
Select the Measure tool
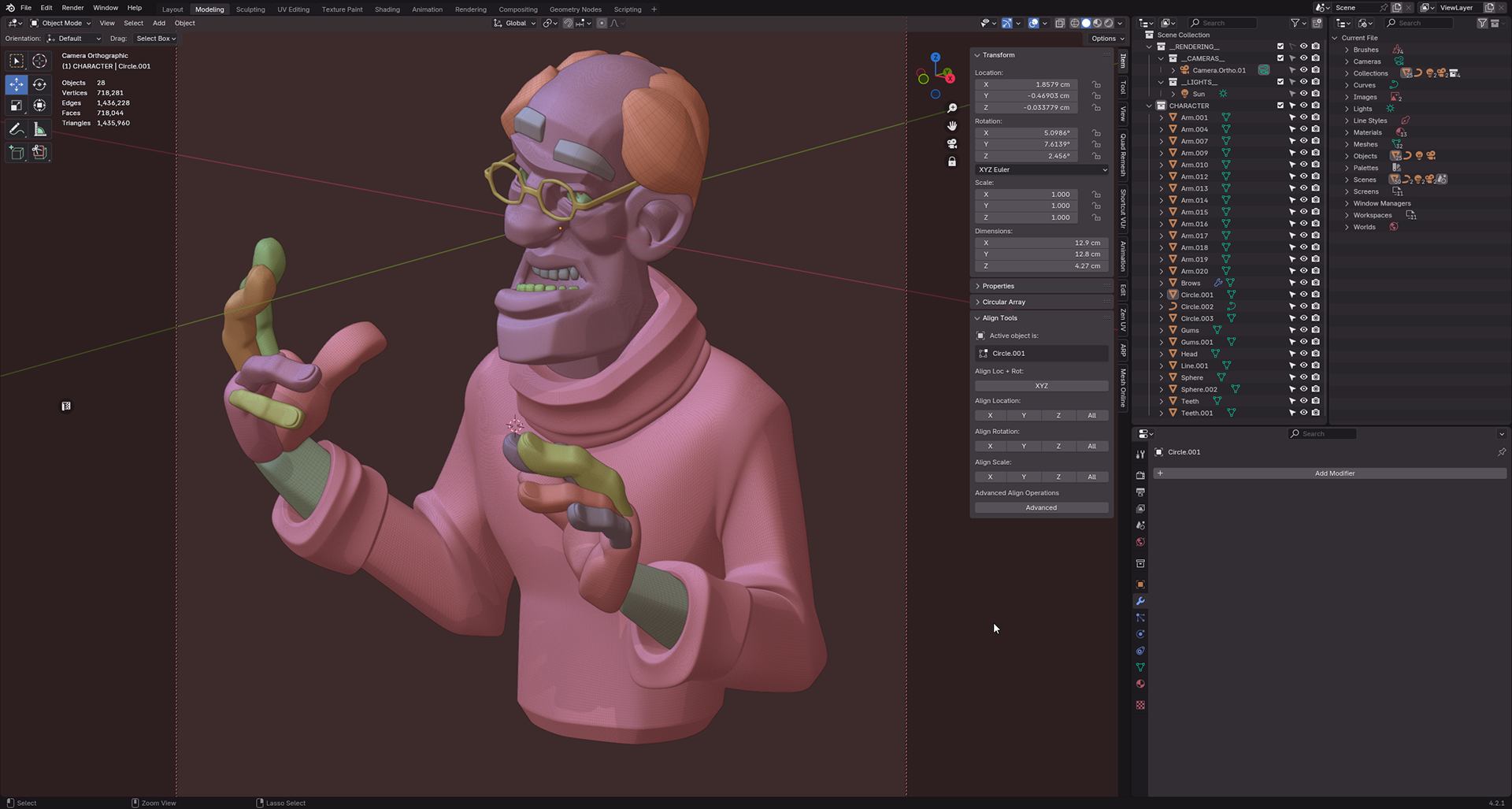39,129
